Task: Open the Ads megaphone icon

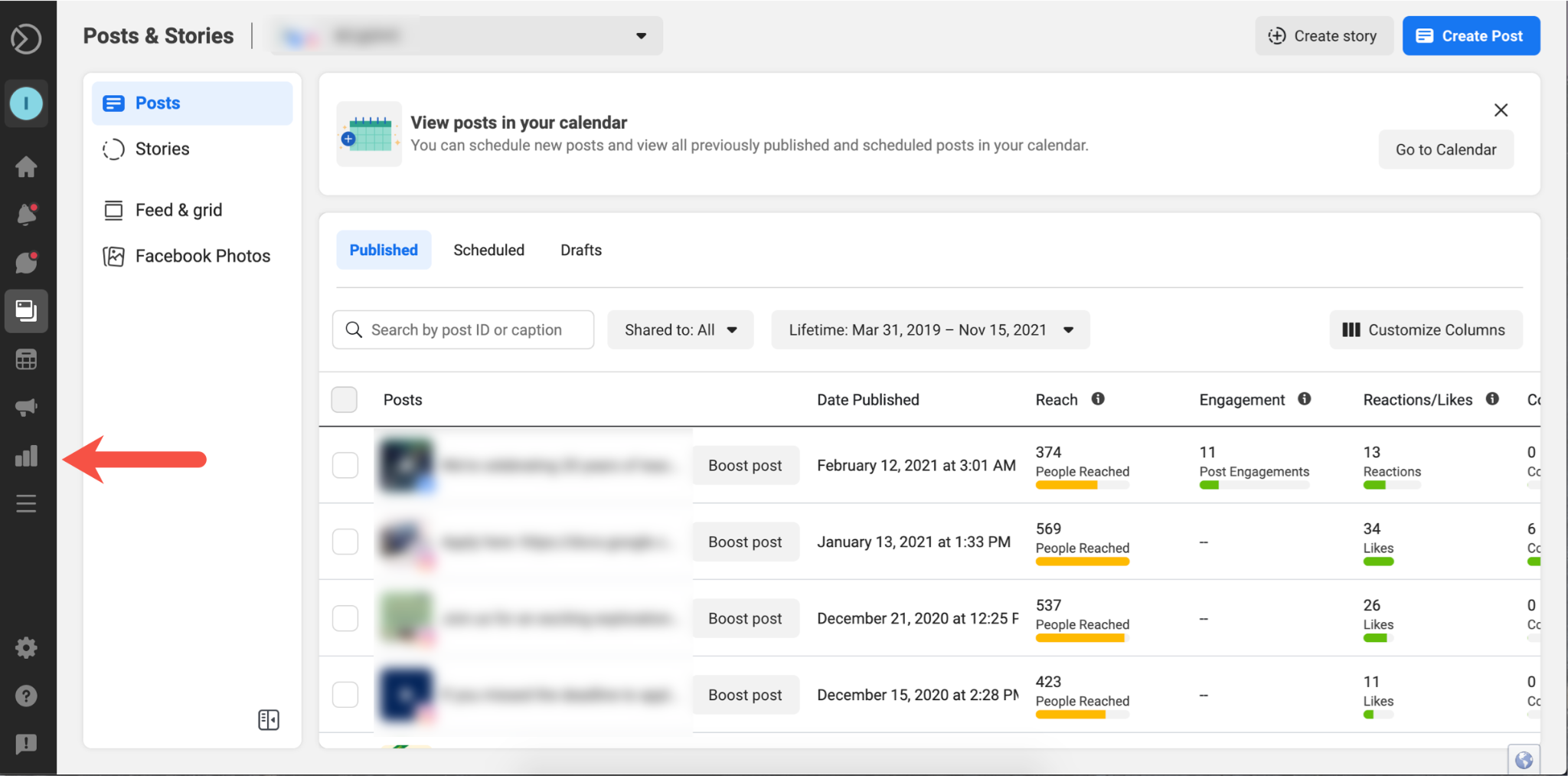Action: [x=26, y=407]
